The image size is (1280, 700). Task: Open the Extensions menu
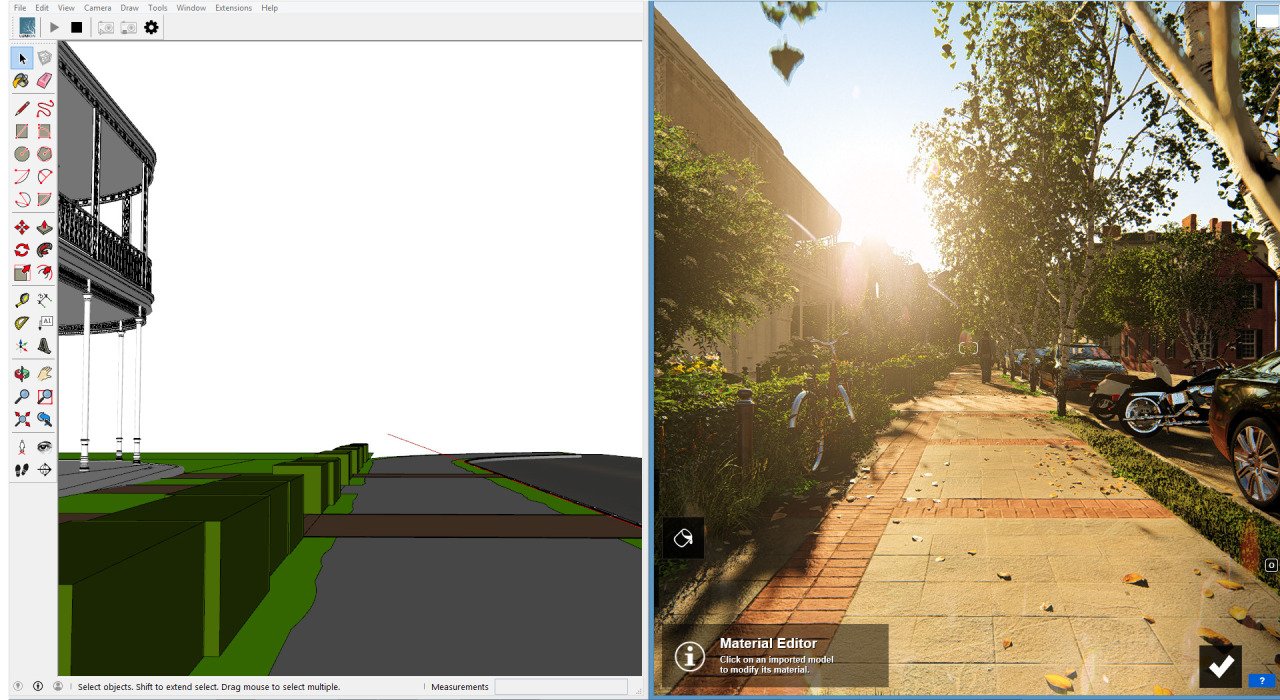(x=233, y=8)
